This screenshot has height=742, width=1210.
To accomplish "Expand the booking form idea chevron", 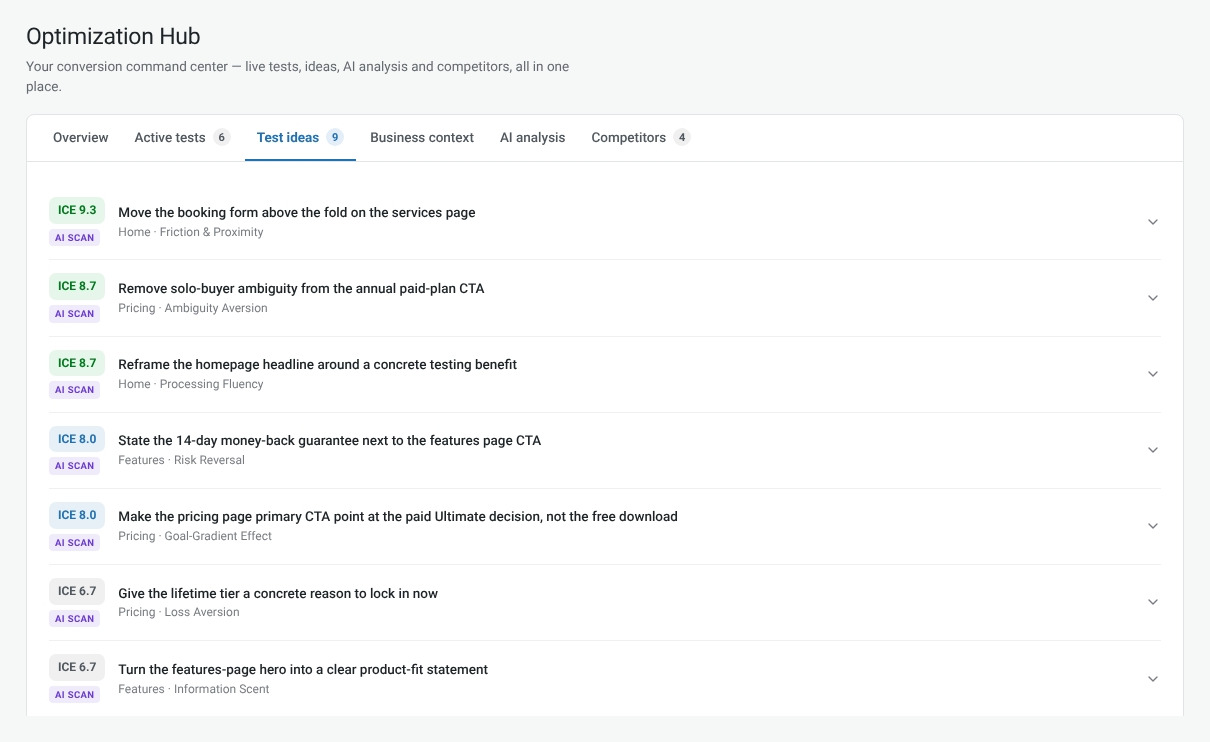I will pos(1152,222).
